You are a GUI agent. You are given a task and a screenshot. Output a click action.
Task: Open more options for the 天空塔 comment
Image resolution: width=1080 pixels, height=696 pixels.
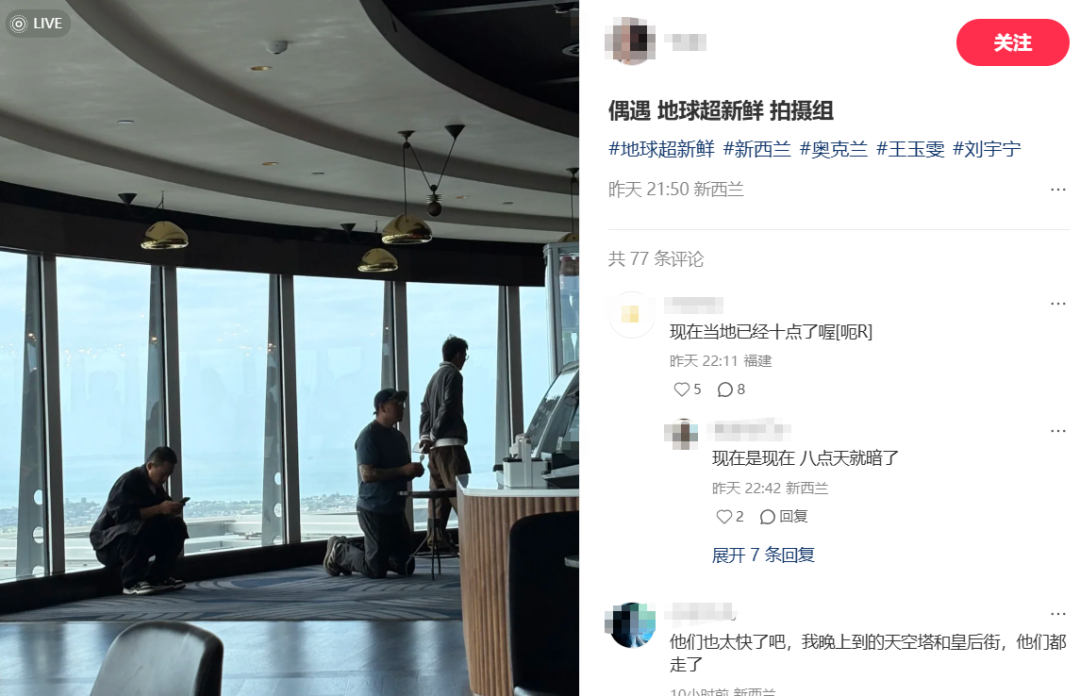point(1058,613)
